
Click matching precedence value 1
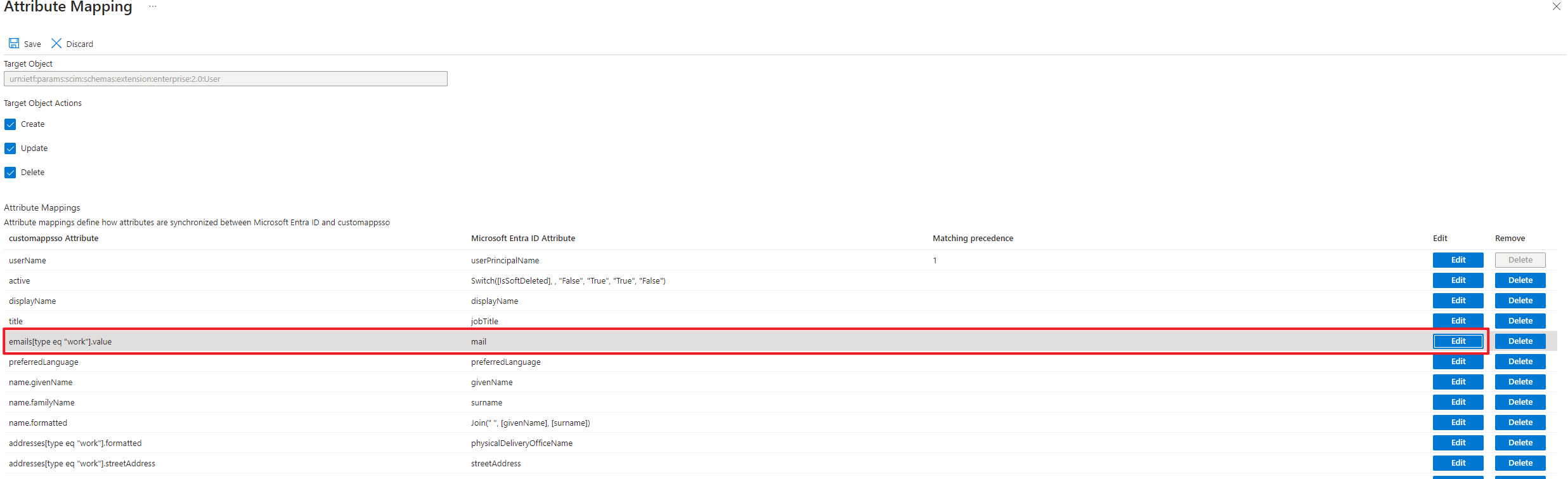click(x=935, y=261)
